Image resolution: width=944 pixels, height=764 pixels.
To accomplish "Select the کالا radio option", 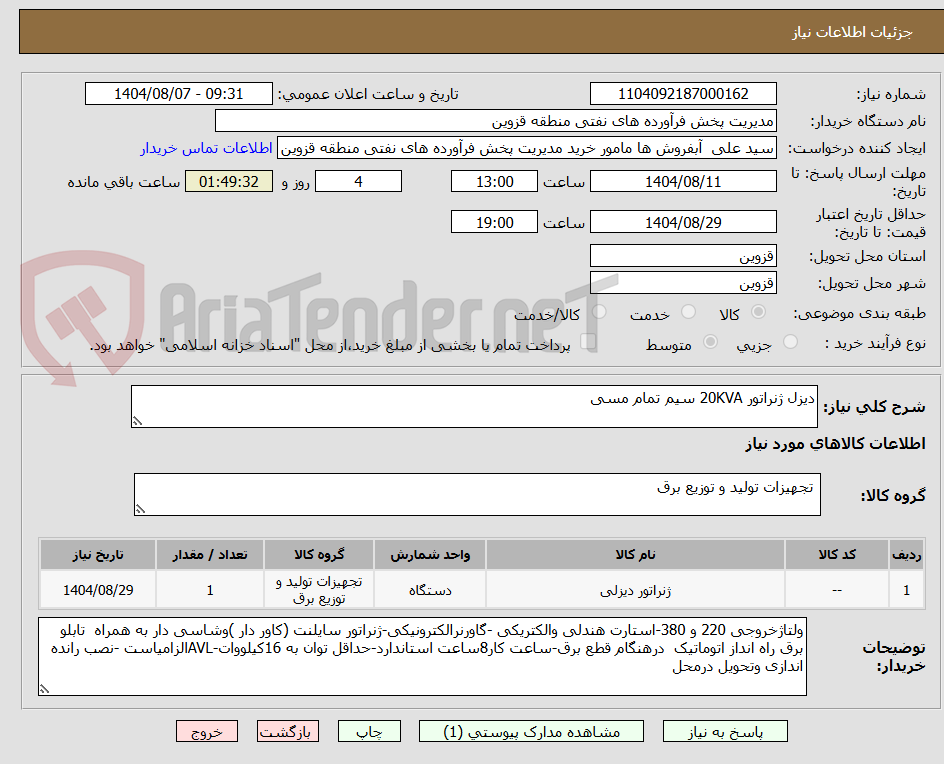I will (x=757, y=312).
